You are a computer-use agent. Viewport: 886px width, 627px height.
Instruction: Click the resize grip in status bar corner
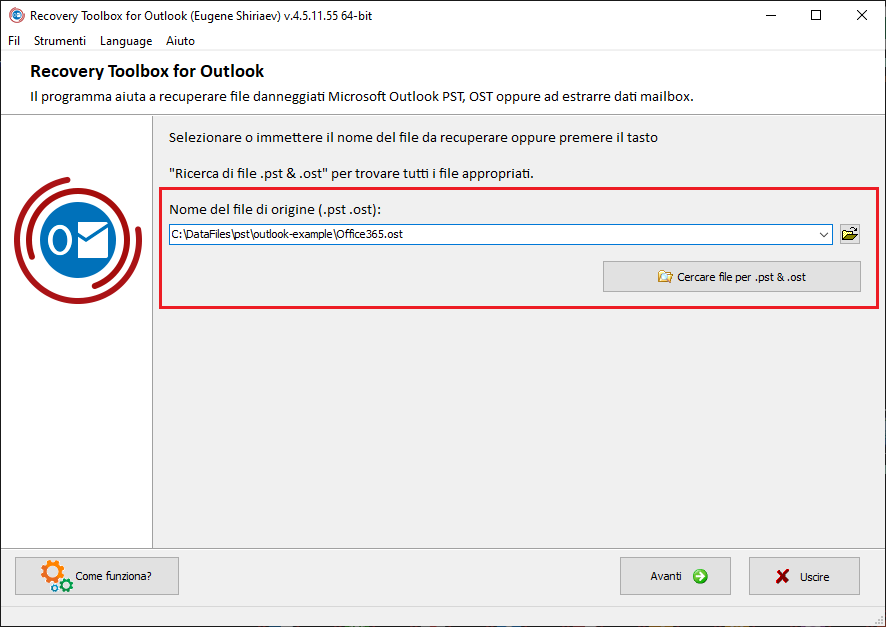coord(879,620)
